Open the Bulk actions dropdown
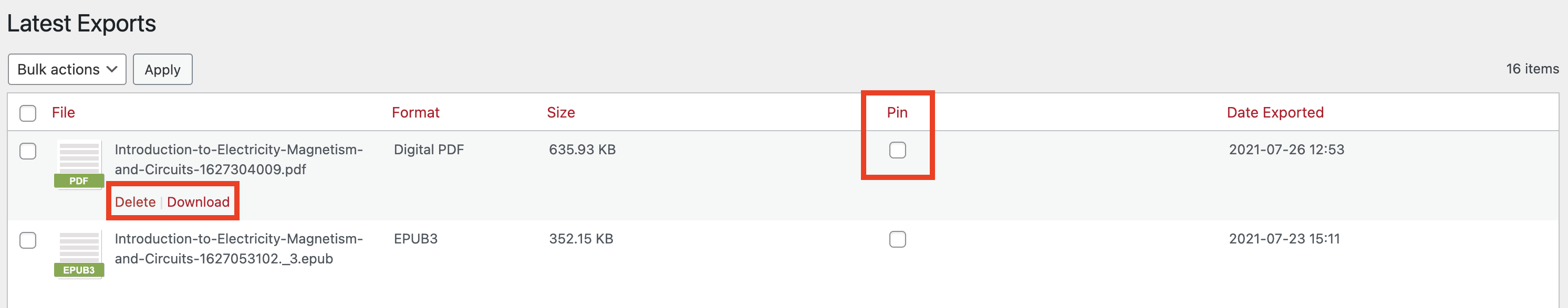1568x308 pixels. tap(67, 69)
